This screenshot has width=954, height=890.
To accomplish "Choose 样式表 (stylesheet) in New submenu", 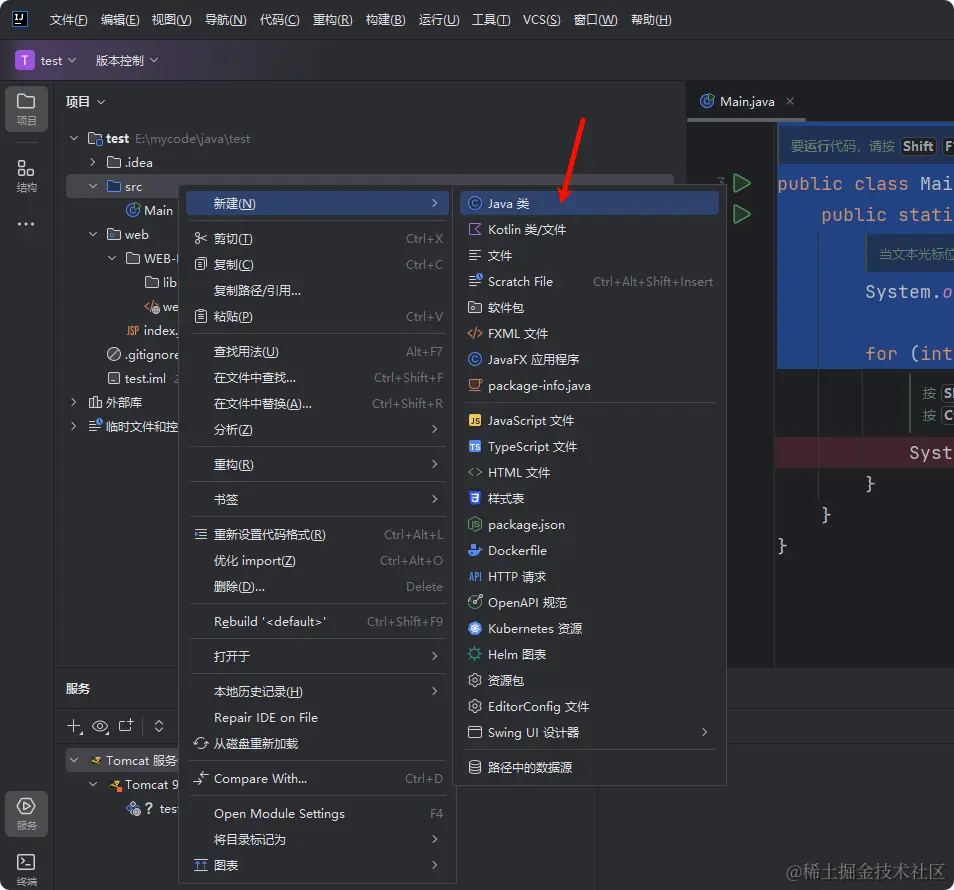I will point(589,499).
